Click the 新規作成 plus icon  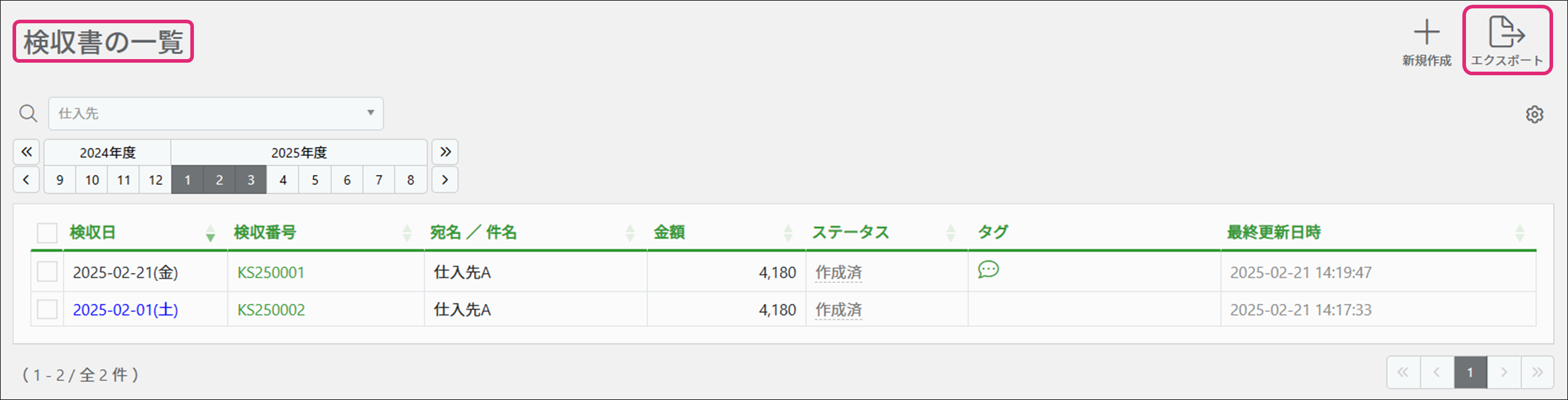tap(1426, 33)
